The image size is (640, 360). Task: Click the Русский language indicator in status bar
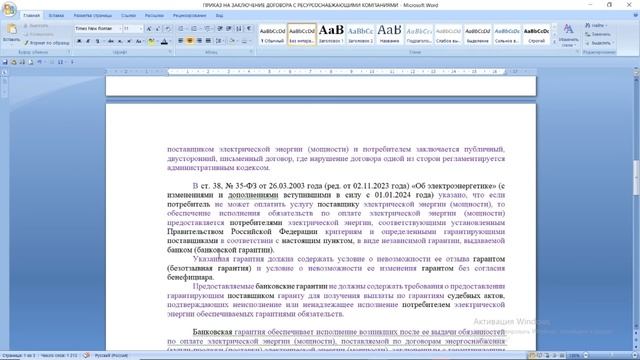coord(111,356)
